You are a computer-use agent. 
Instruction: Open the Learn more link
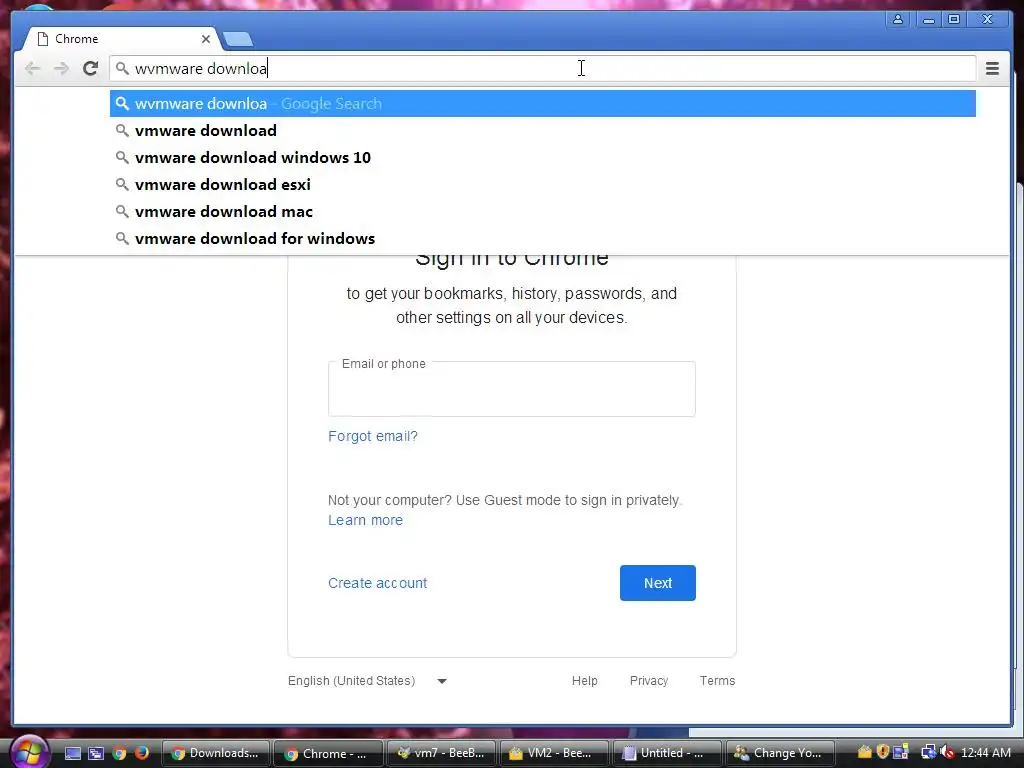pyautogui.click(x=365, y=520)
